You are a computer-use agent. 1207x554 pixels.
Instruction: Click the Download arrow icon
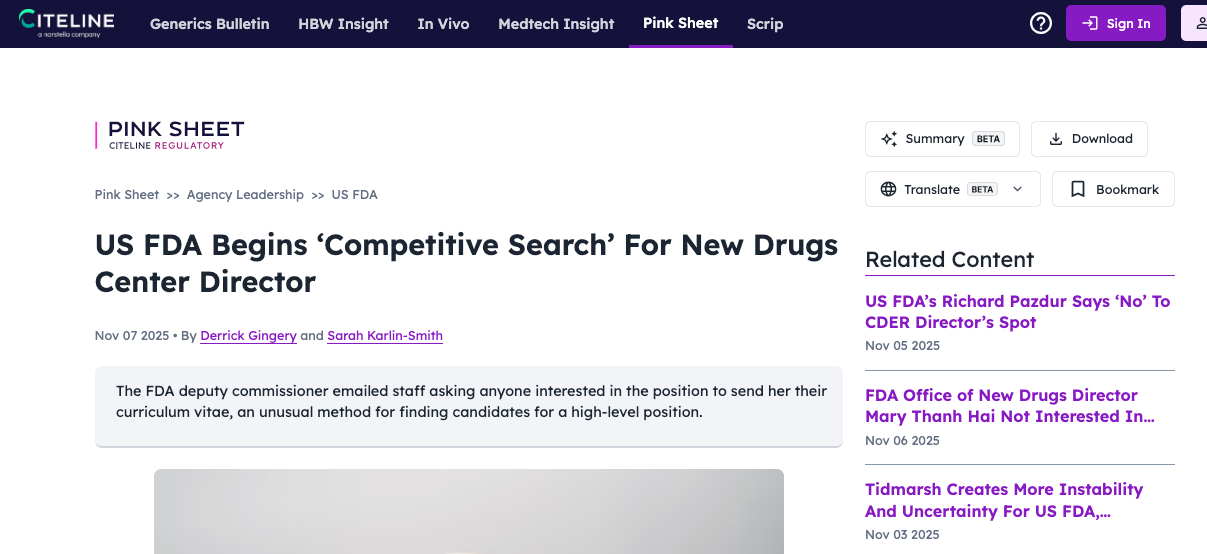[1055, 139]
